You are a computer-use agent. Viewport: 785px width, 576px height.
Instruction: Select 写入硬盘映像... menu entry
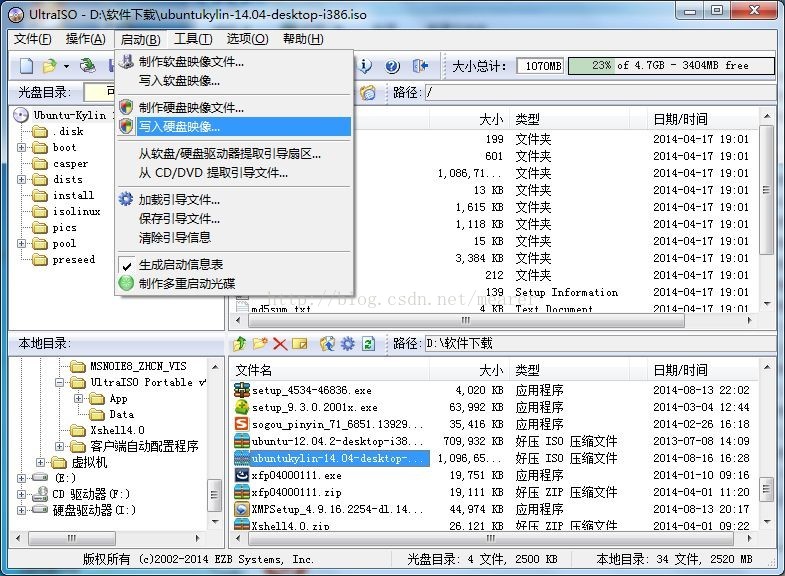pos(234,127)
